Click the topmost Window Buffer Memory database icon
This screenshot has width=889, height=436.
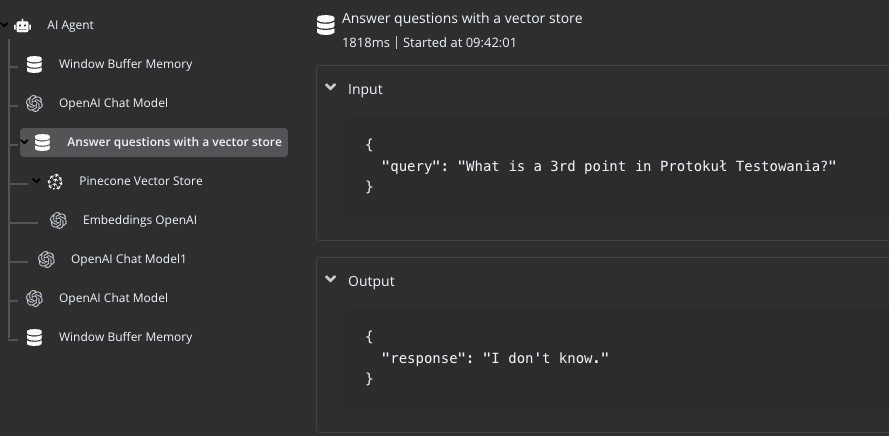35,64
